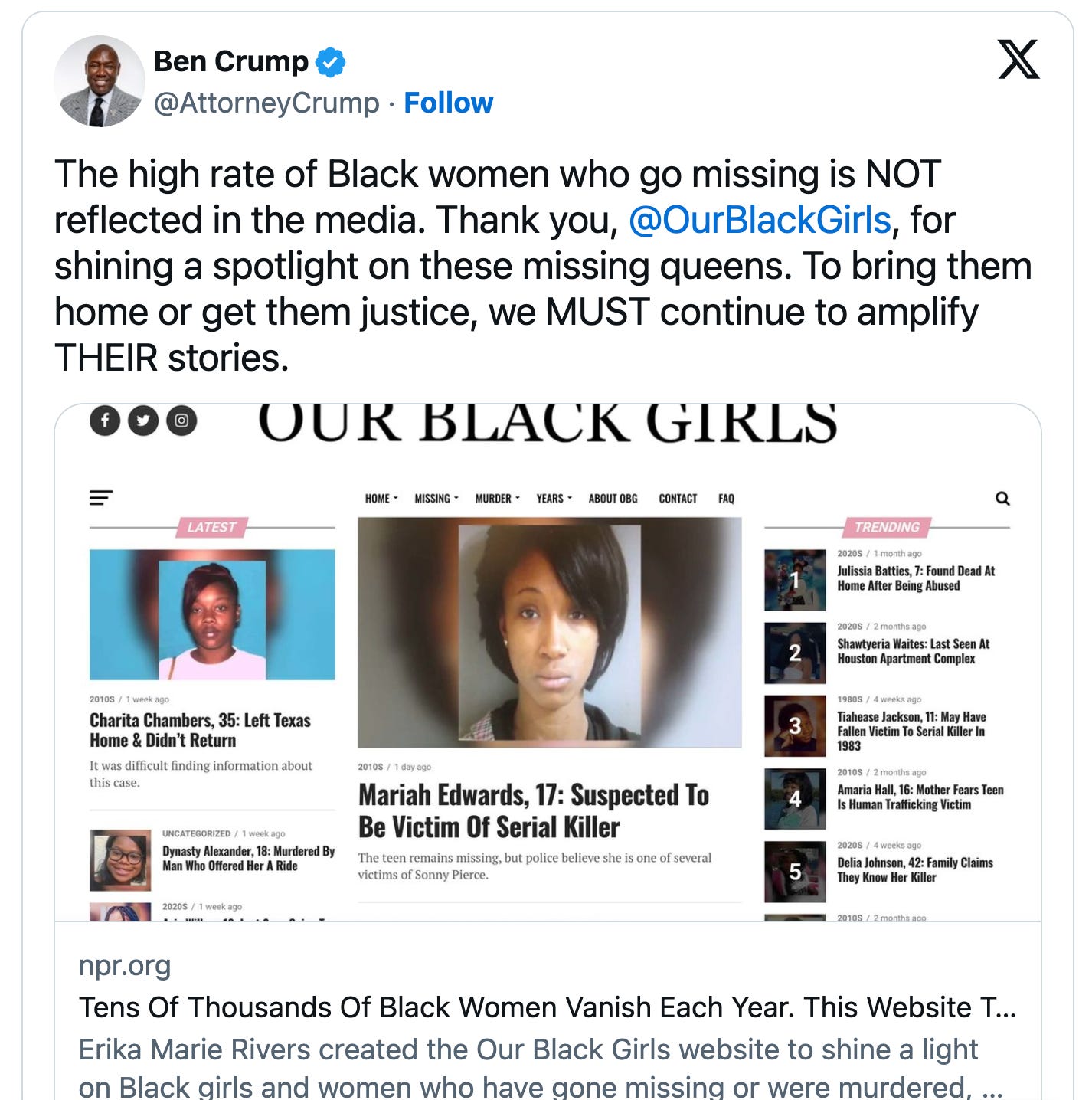Expand the YEARS dropdown menu
Image resolution: width=1092 pixels, height=1100 pixels.
[554, 499]
